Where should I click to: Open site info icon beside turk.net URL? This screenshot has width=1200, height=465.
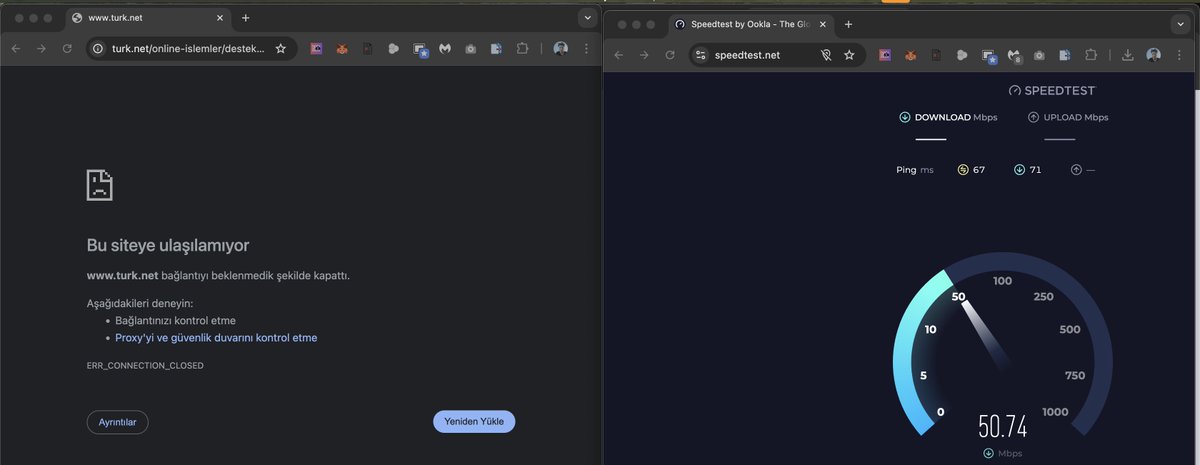coord(98,48)
